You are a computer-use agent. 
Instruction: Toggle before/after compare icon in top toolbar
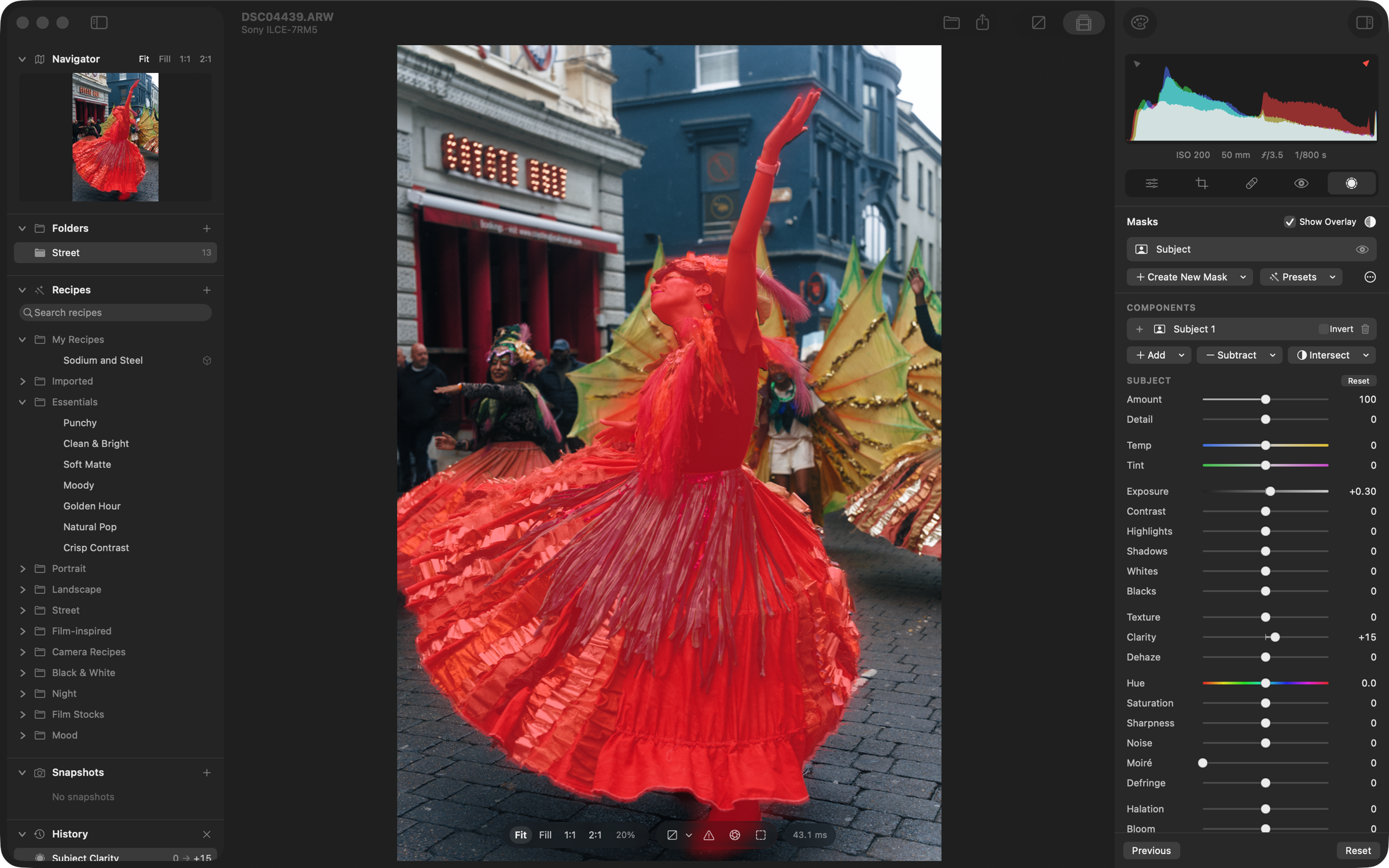(1039, 23)
